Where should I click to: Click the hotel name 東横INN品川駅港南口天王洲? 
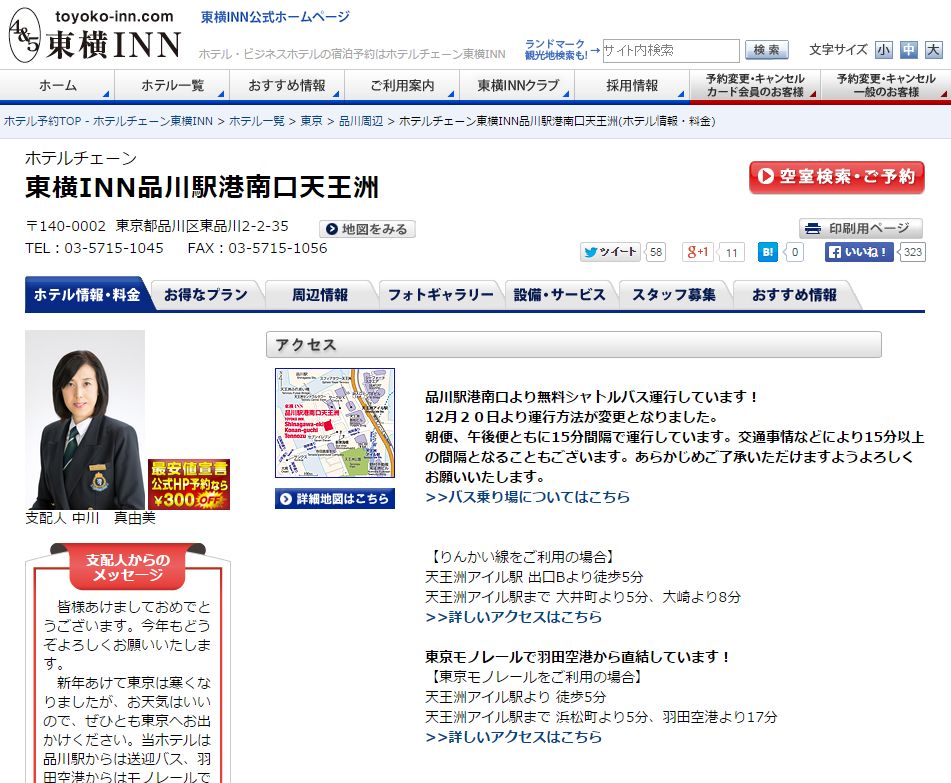pyautogui.click(x=202, y=187)
